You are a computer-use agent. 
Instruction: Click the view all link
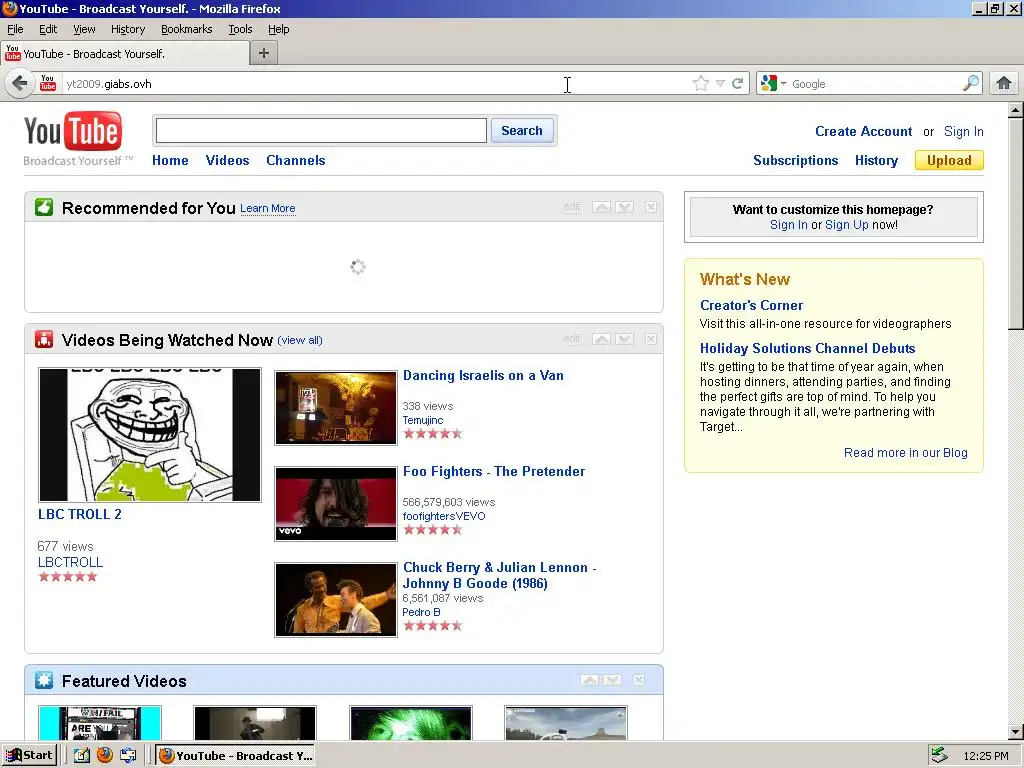(x=300, y=340)
